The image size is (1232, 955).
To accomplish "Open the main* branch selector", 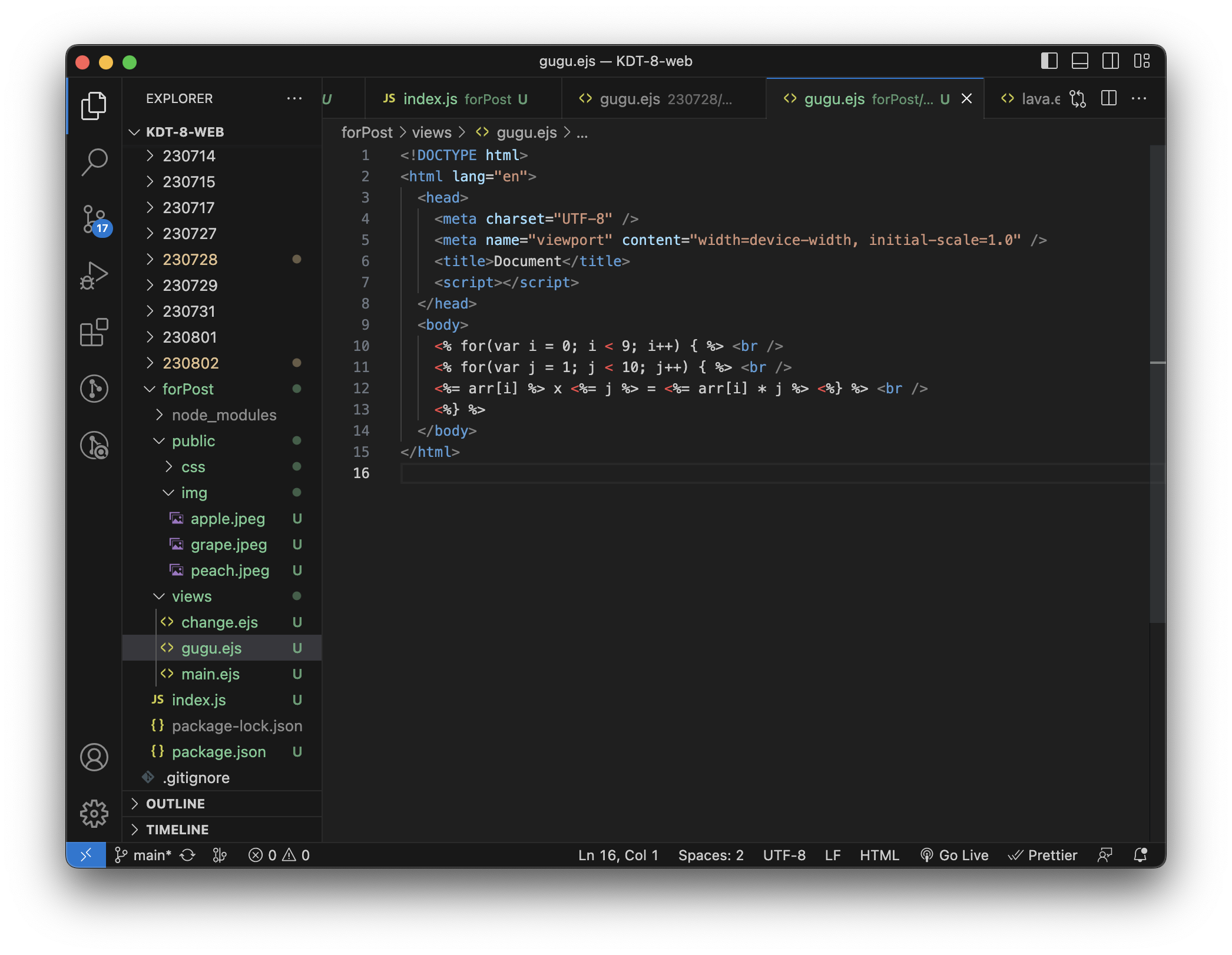I will coord(143,855).
